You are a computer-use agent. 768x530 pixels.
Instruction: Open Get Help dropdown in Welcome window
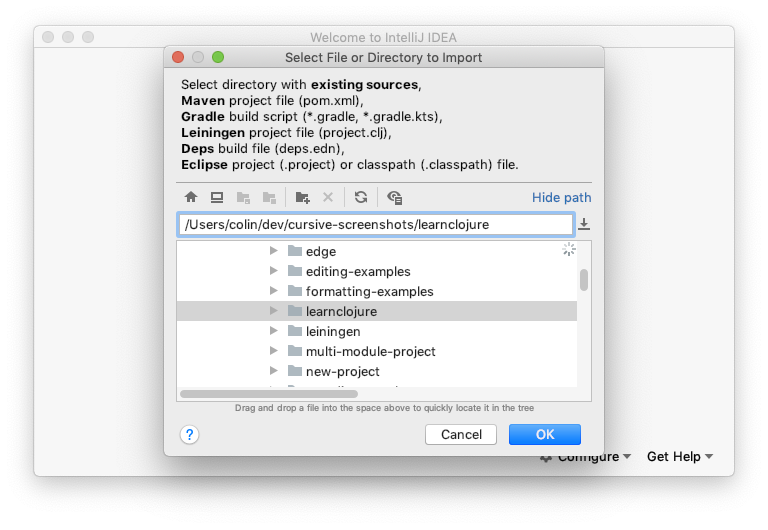tap(680, 457)
